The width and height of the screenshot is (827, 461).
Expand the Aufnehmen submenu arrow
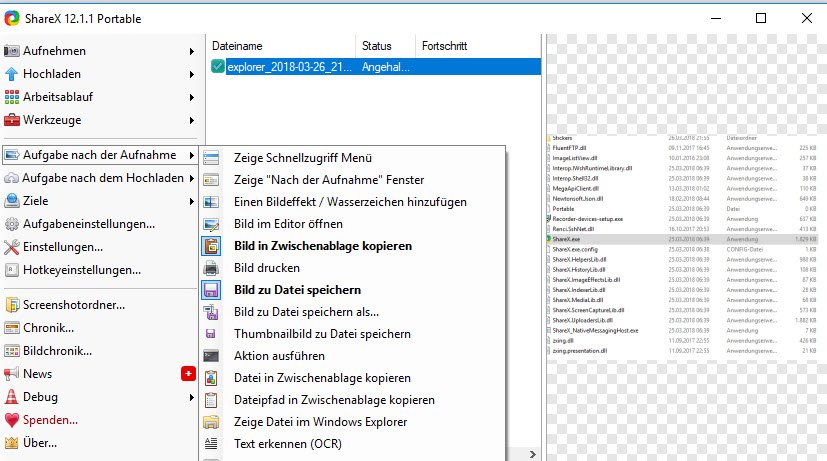point(191,51)
